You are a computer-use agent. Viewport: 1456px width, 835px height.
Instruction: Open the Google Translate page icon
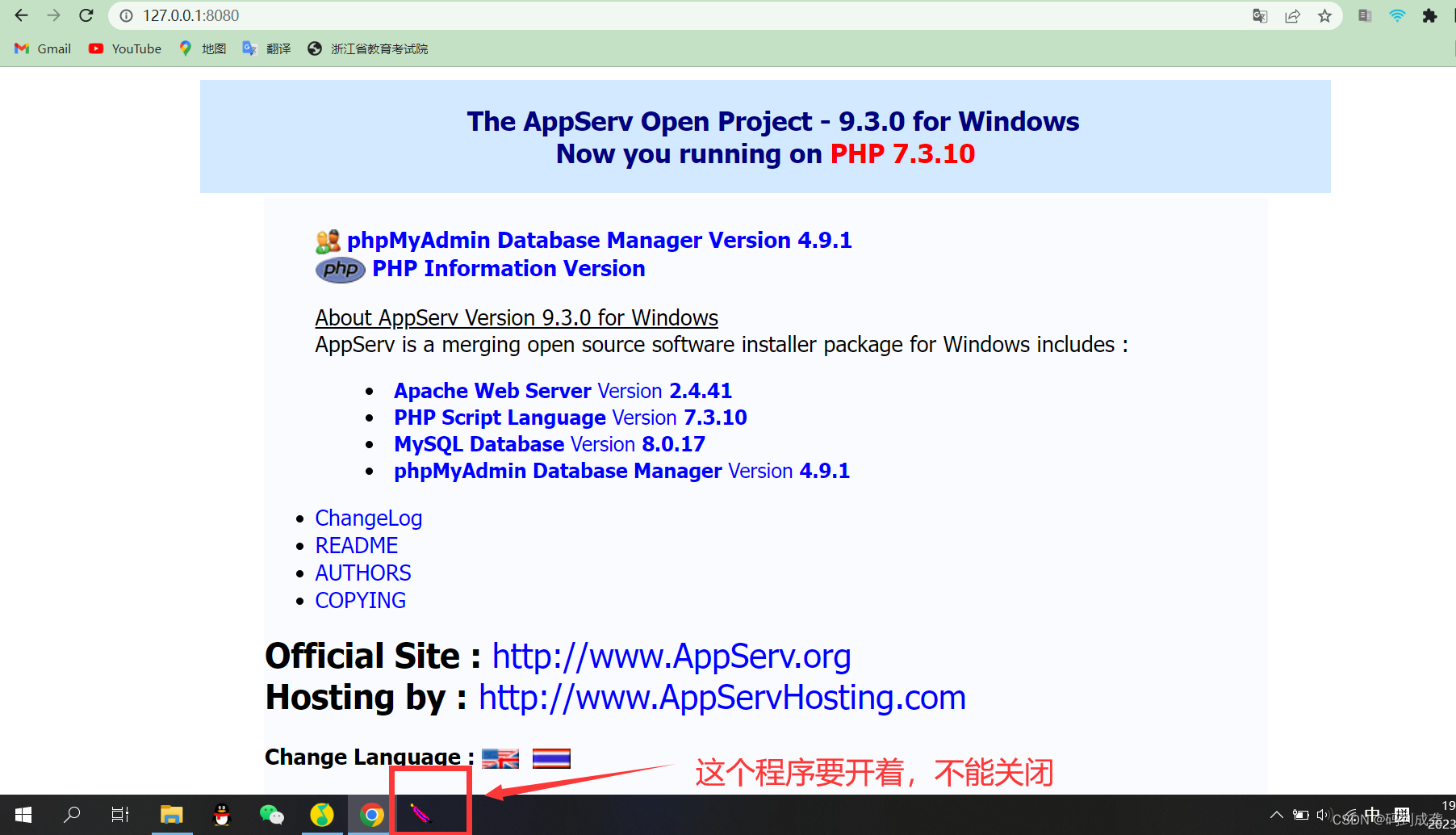(x=1260, y=15)
